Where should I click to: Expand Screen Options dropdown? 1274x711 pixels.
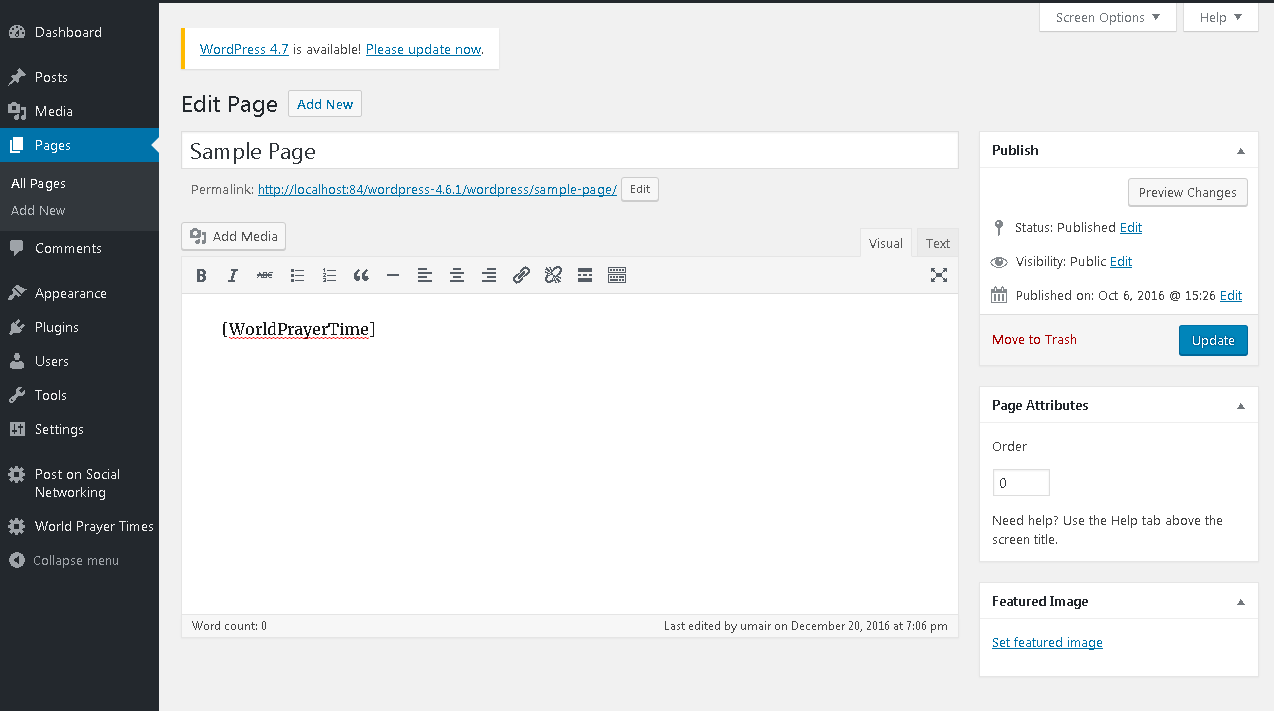1108,17
